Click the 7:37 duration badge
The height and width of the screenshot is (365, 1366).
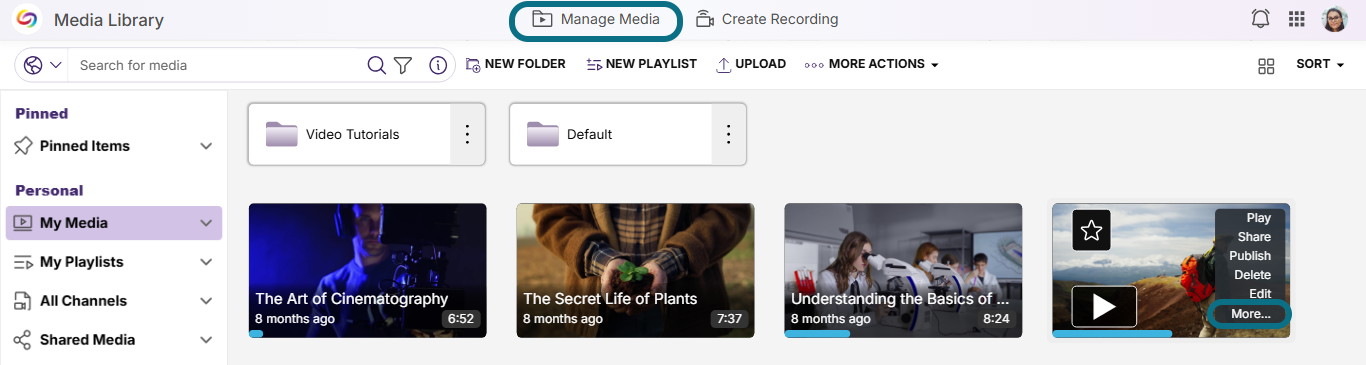(728, 319)
